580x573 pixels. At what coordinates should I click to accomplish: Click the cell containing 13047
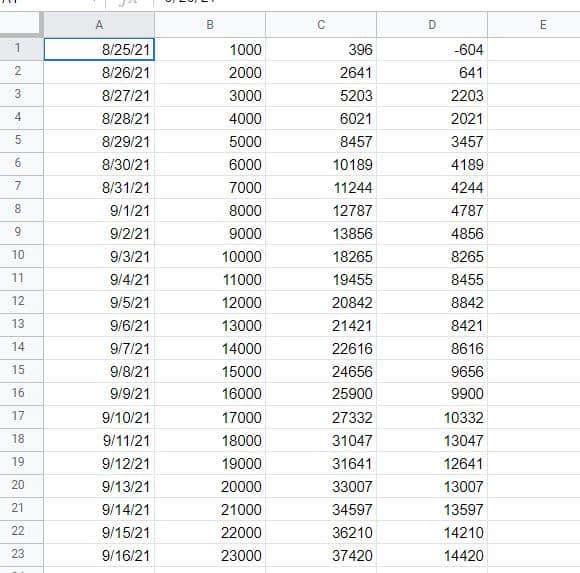click(432, 440)
